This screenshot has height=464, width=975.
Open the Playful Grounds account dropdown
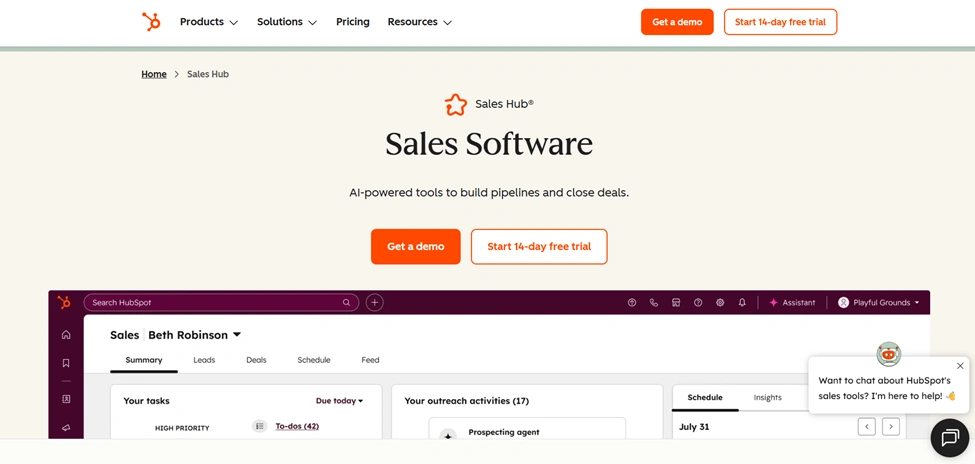point(878,302)
